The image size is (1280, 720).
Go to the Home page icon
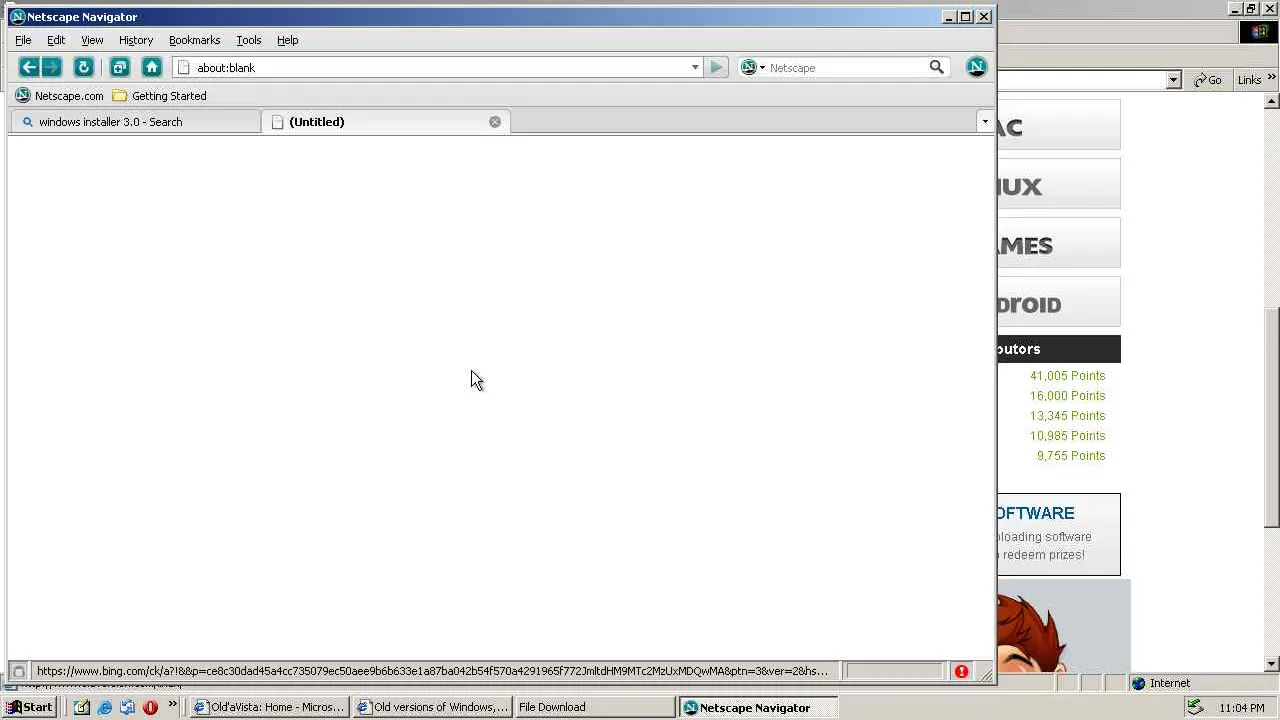152,67
